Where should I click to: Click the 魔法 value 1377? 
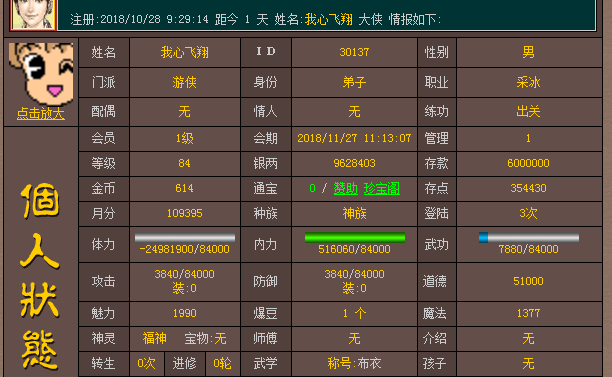click(x=528, y=313)
